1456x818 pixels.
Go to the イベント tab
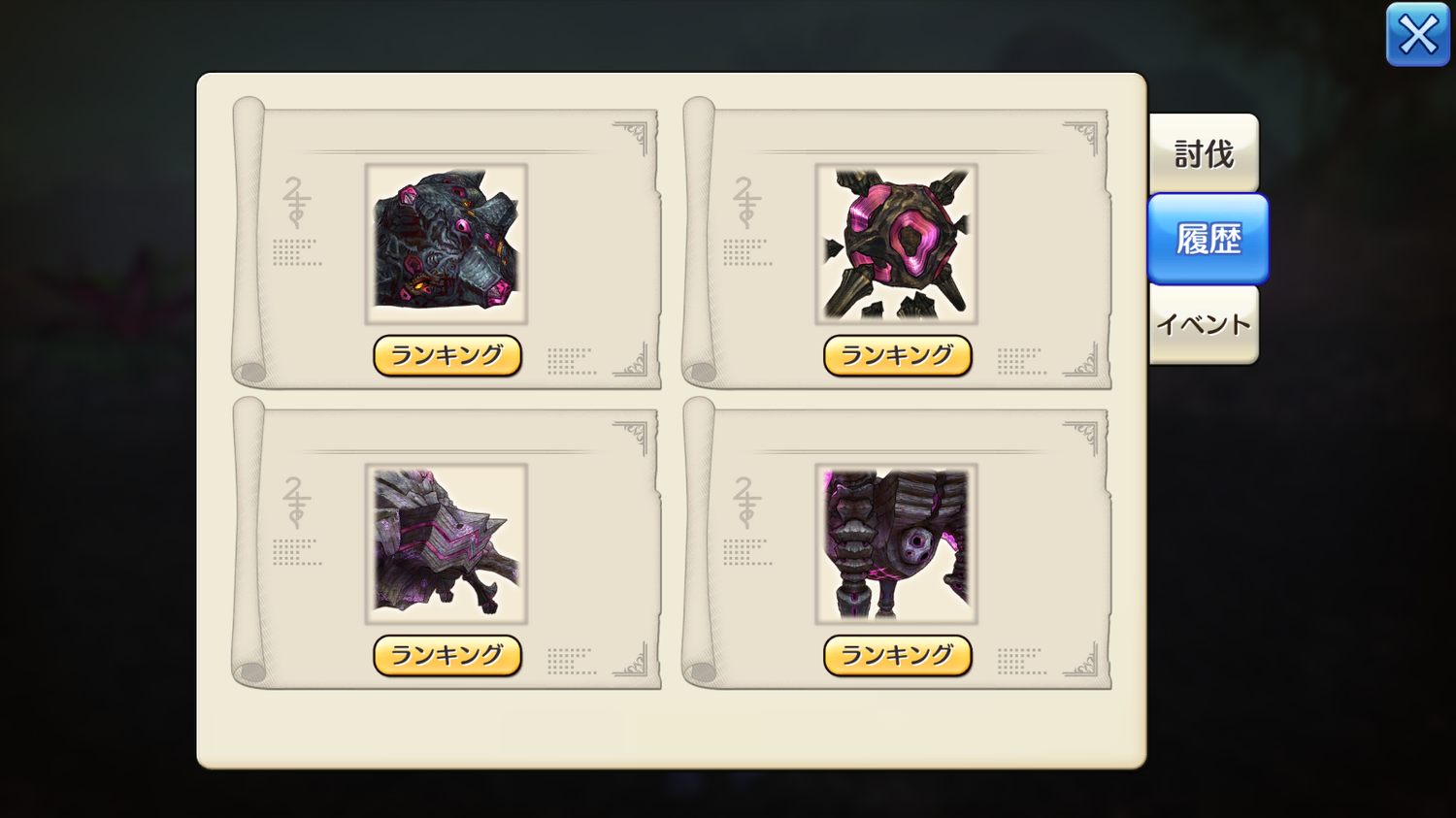click(1204, 324)
